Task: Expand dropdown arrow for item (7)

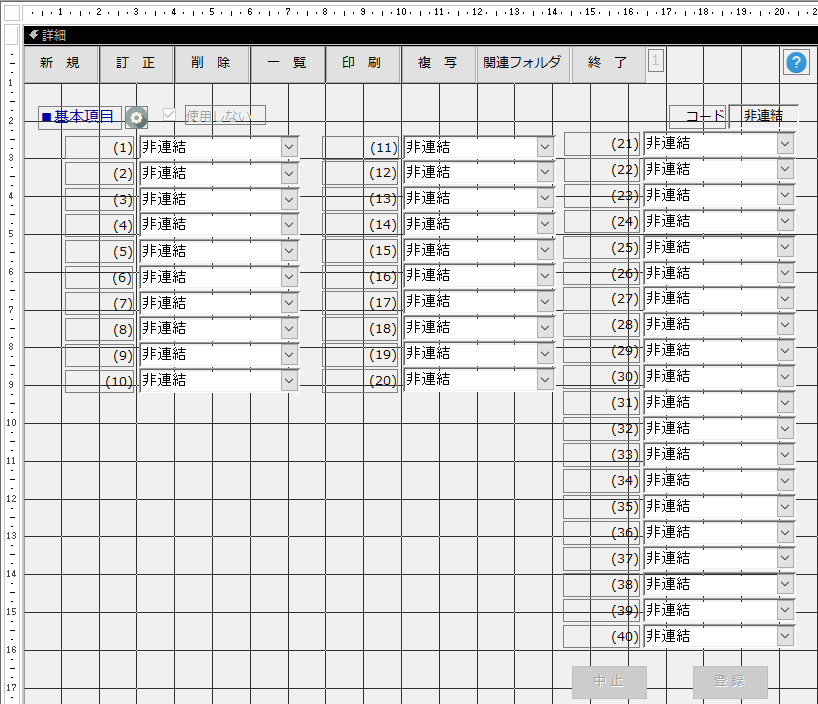Action: pos(289,303)
